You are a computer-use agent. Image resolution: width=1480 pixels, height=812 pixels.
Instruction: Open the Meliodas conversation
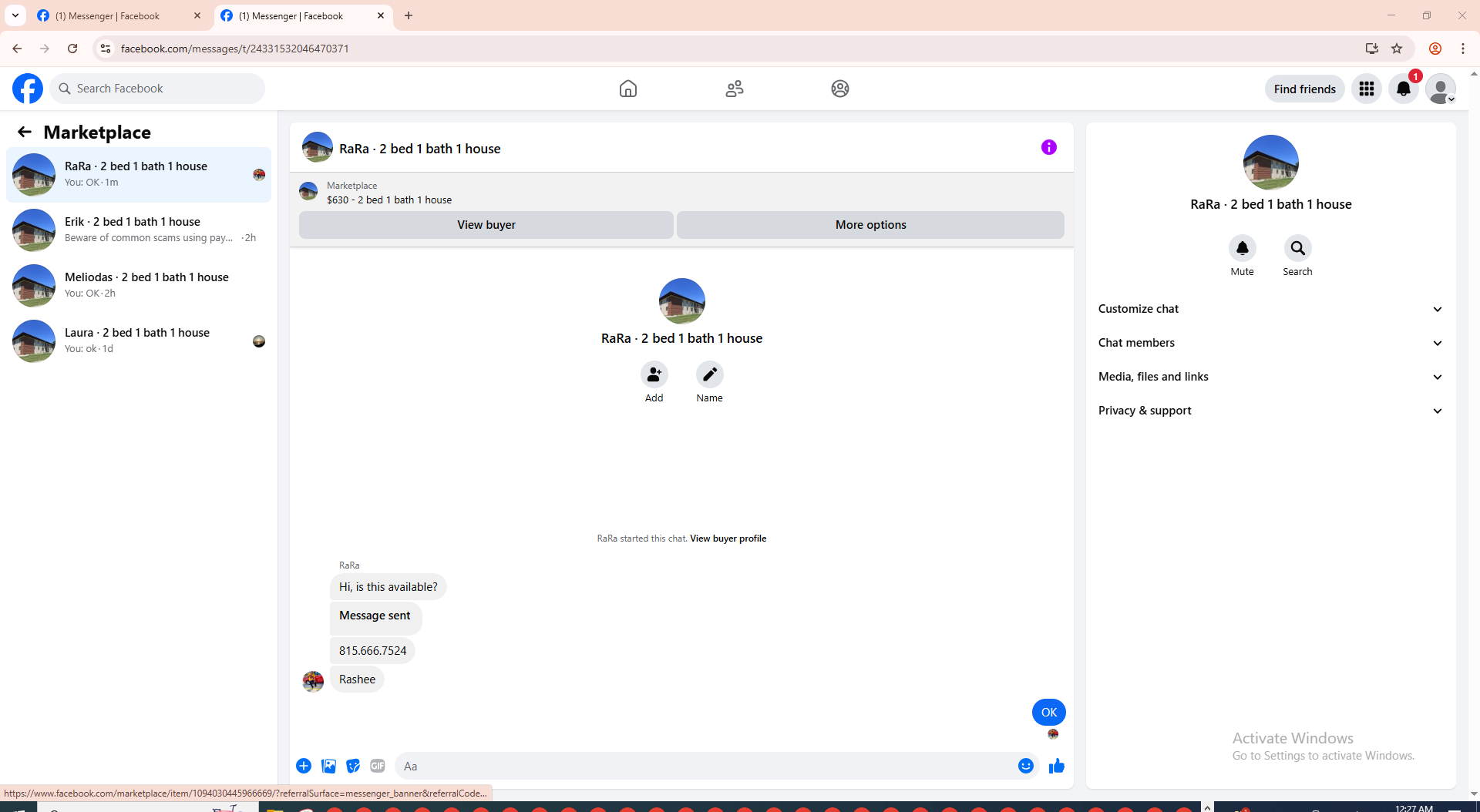tap(139, 286)
